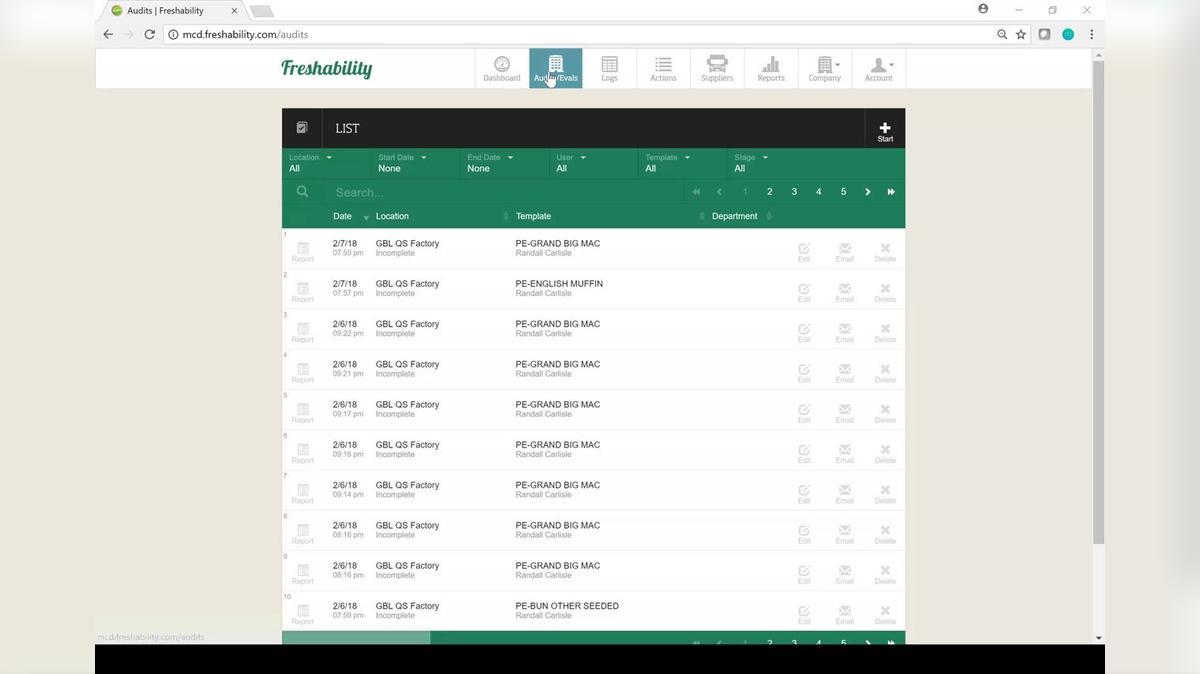This screenshot has height=674, width=1200.
Task: Delete the PE-ENGLISH MUFFIN audit
Action: coord(885,291)
